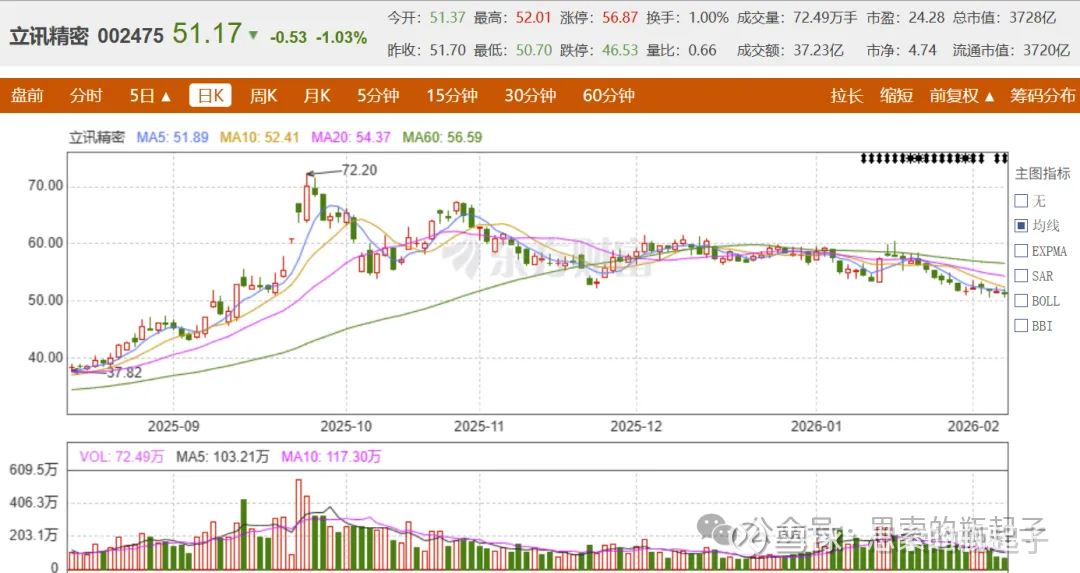Click the 72.20 high price annotation

pos(360,170)
